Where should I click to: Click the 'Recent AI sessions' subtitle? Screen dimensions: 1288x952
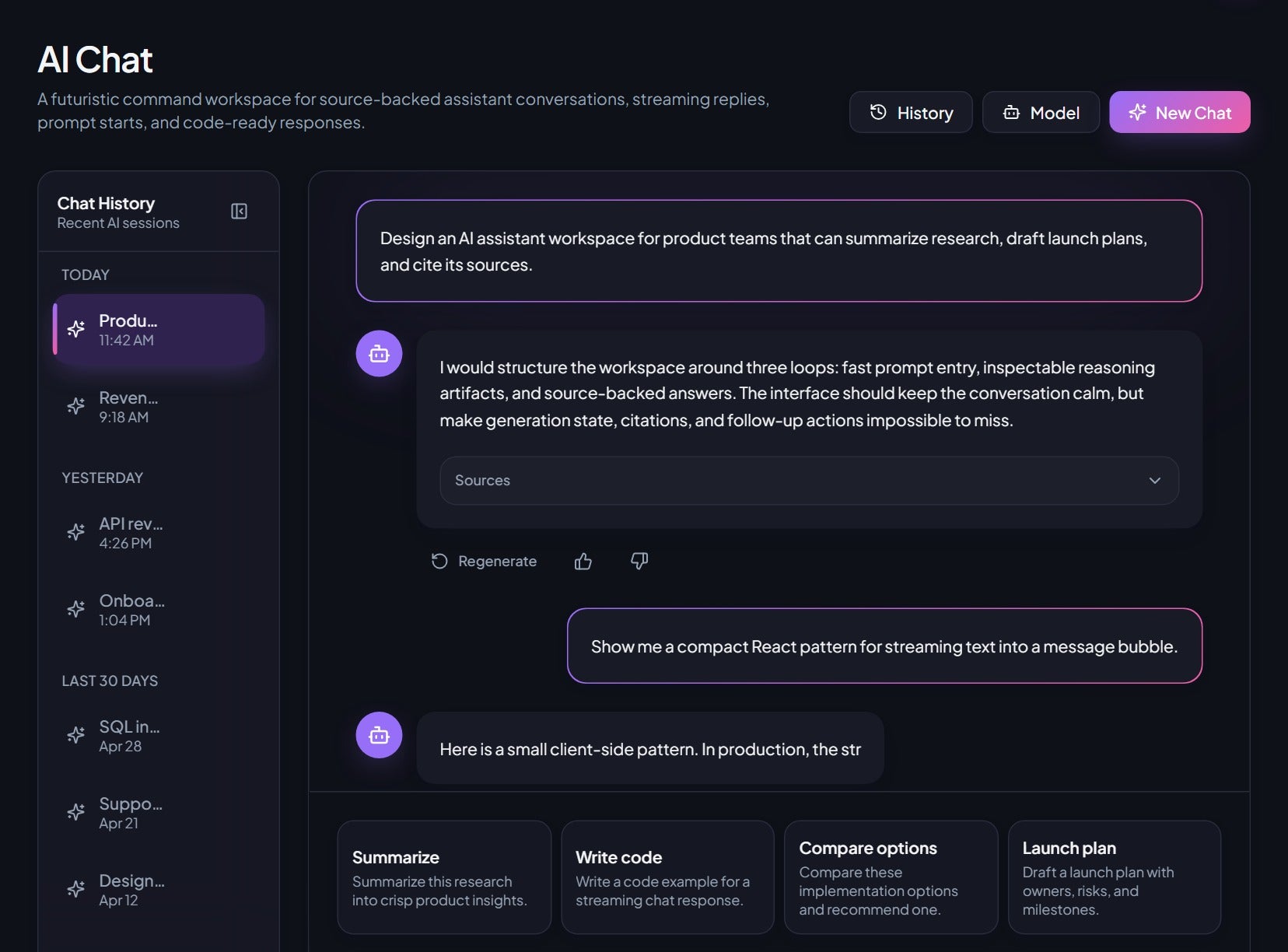[118, 223]
